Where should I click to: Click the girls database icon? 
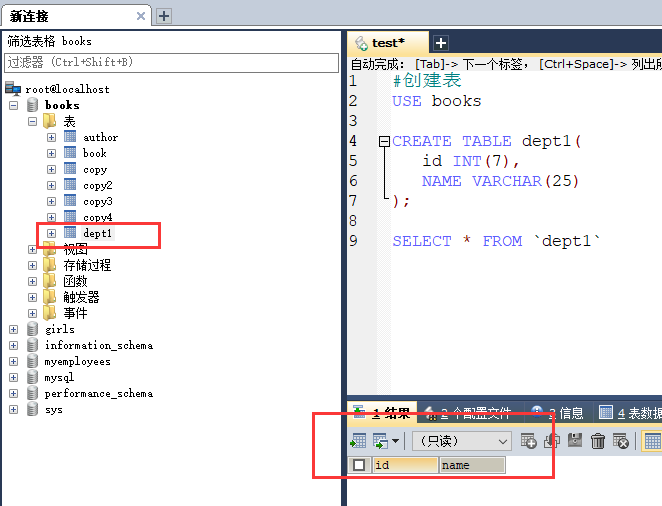pos(33,329)
